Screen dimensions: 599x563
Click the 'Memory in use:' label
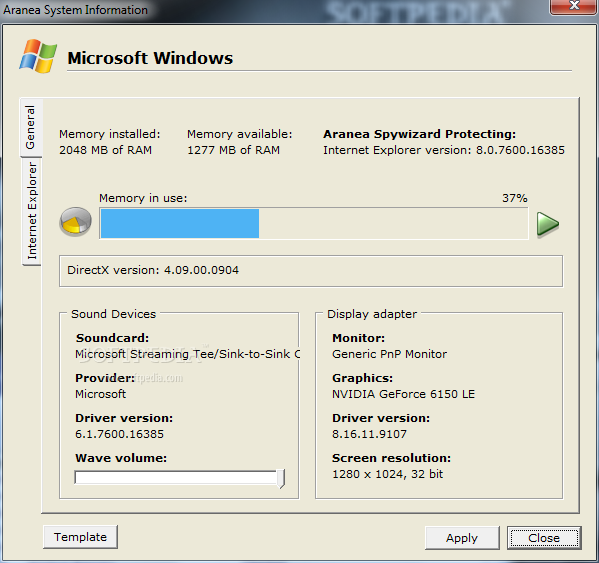tap(143, 198)
